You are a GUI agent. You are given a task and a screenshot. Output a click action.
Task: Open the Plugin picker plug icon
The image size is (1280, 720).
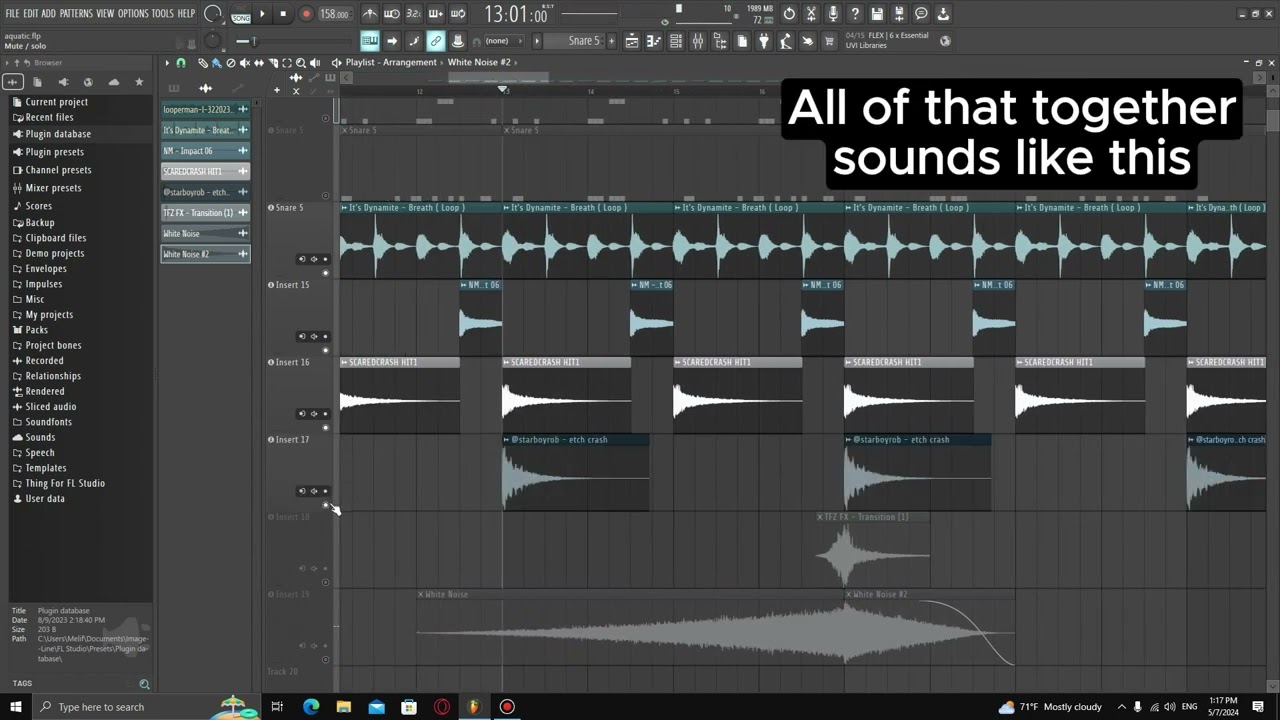764,41
